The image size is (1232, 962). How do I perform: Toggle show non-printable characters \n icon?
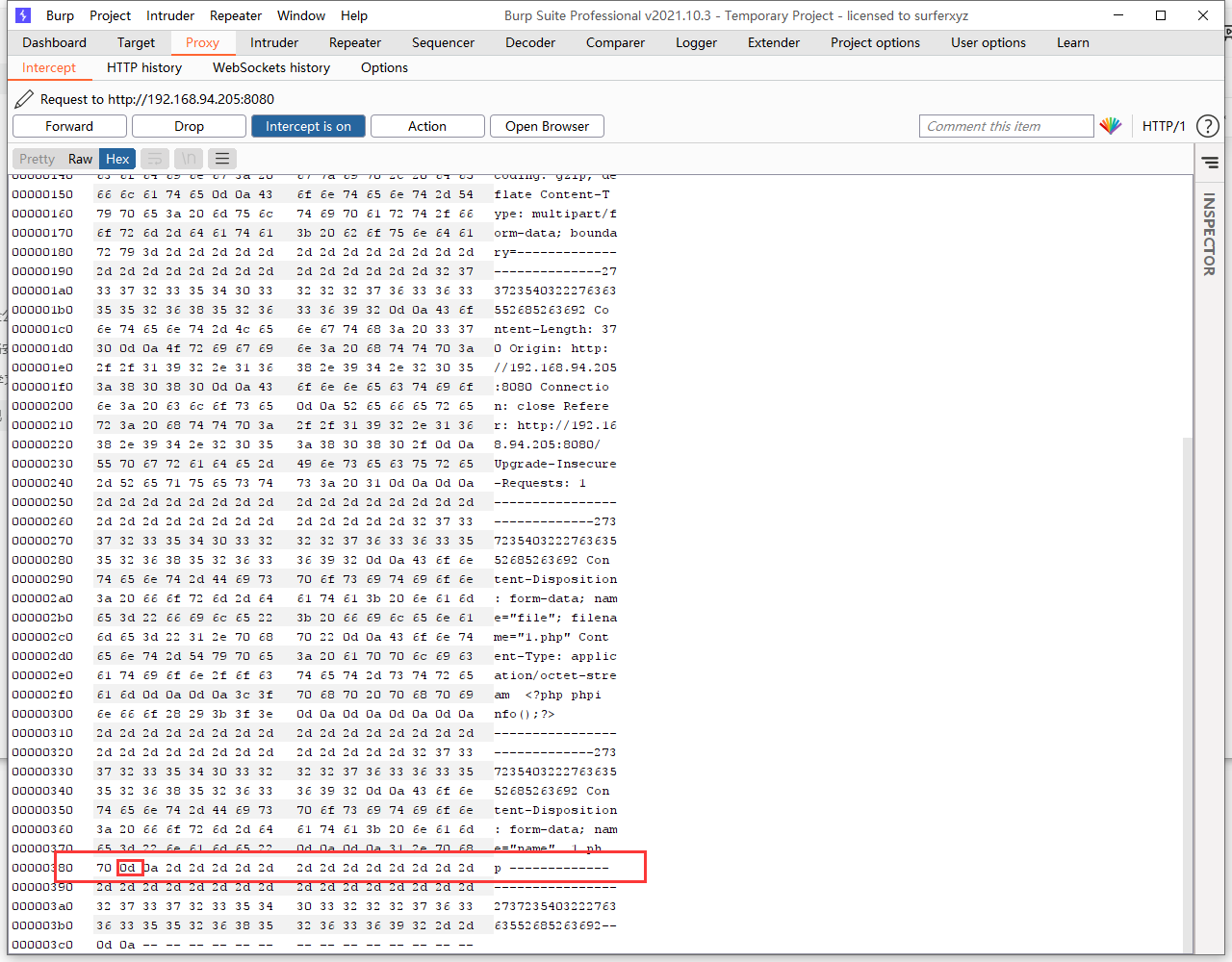pyautogui.click(x=189, y=159)
